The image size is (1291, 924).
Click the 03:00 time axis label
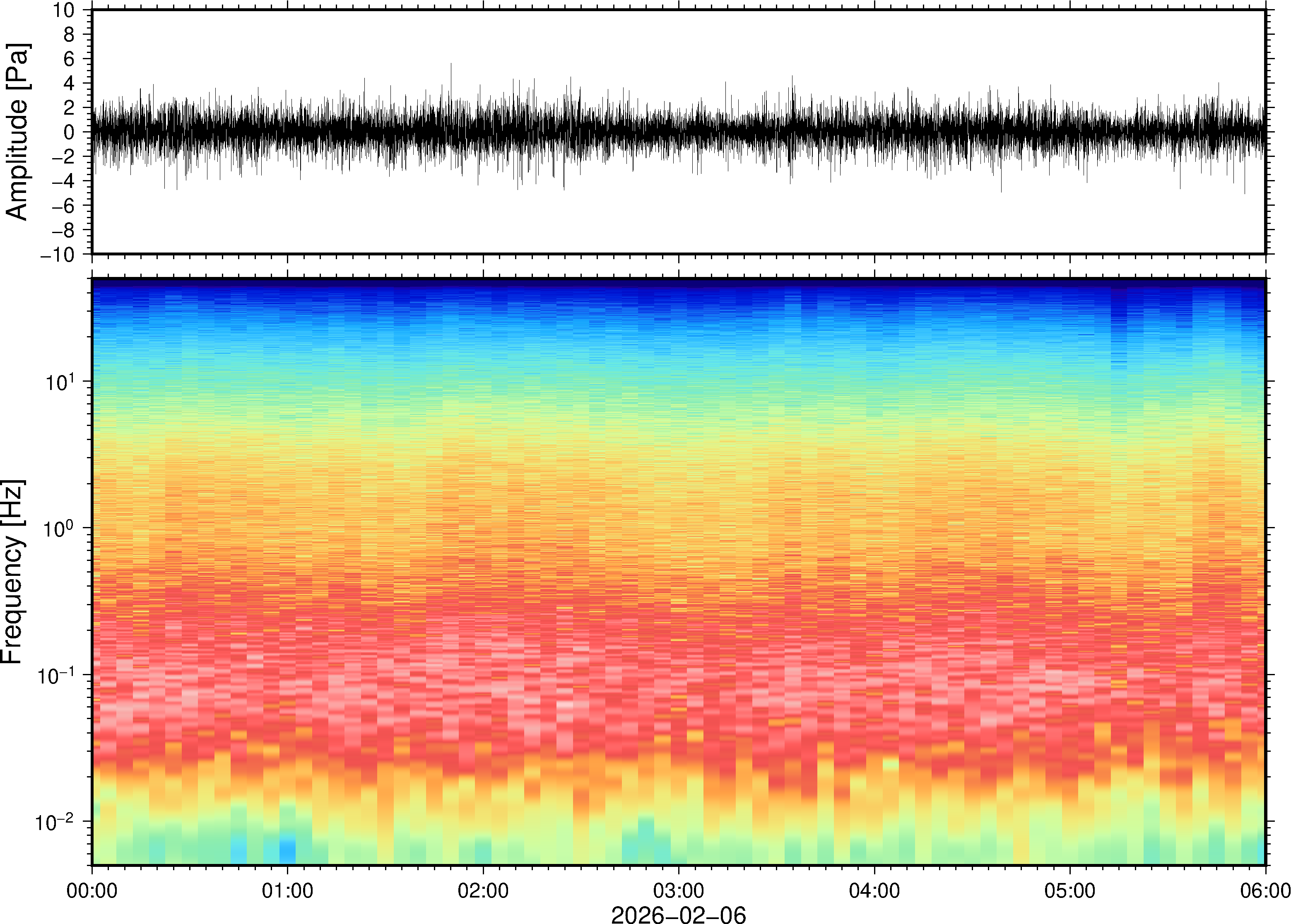point(678,890)
